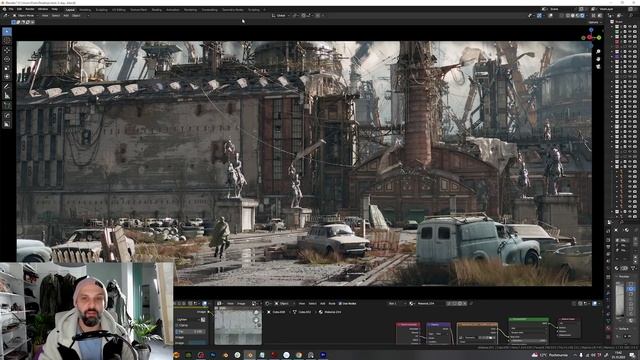Select the 3D Cursor tool

[x=7, y=41]
